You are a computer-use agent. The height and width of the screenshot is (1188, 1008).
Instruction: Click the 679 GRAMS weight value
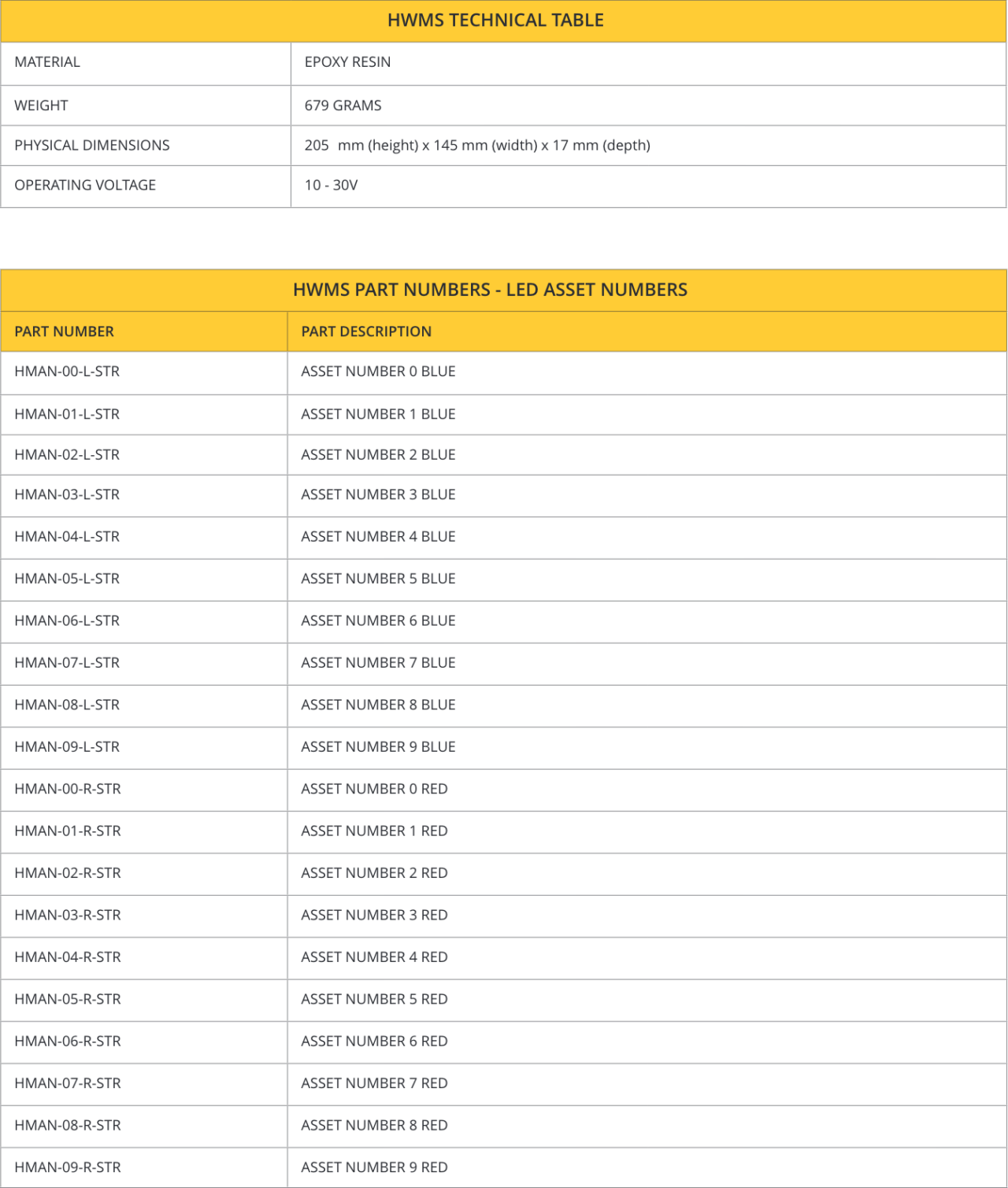point(343,105)
